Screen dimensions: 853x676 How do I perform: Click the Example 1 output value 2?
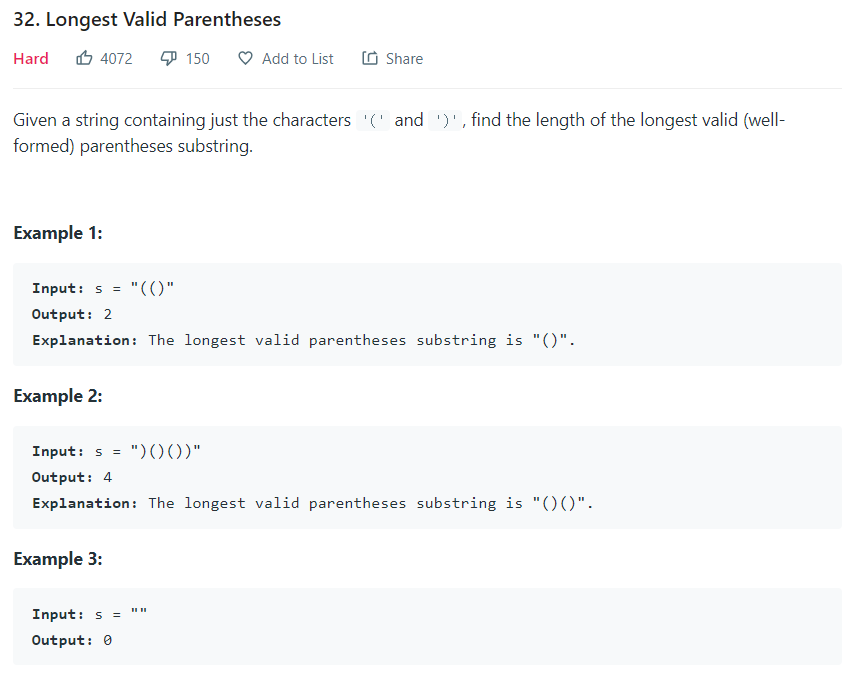pyautogui.click(x=108, y=314)
